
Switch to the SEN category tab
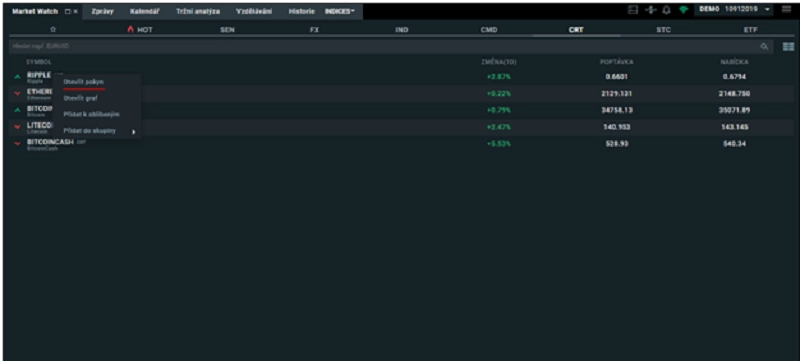tap(227, 30)
